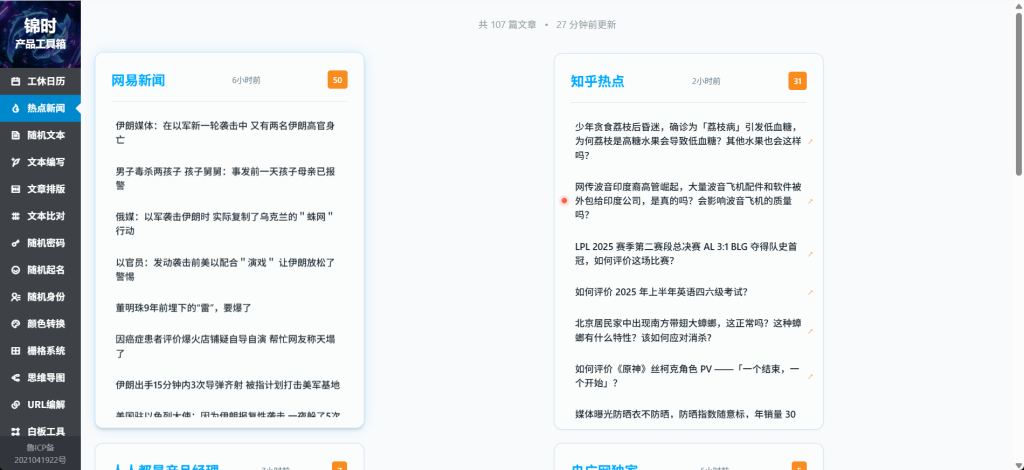Open 颜色转换 sidebar tool
Image resolution: width=1024 pixels, height=470 pixels.
click(40, 324)
